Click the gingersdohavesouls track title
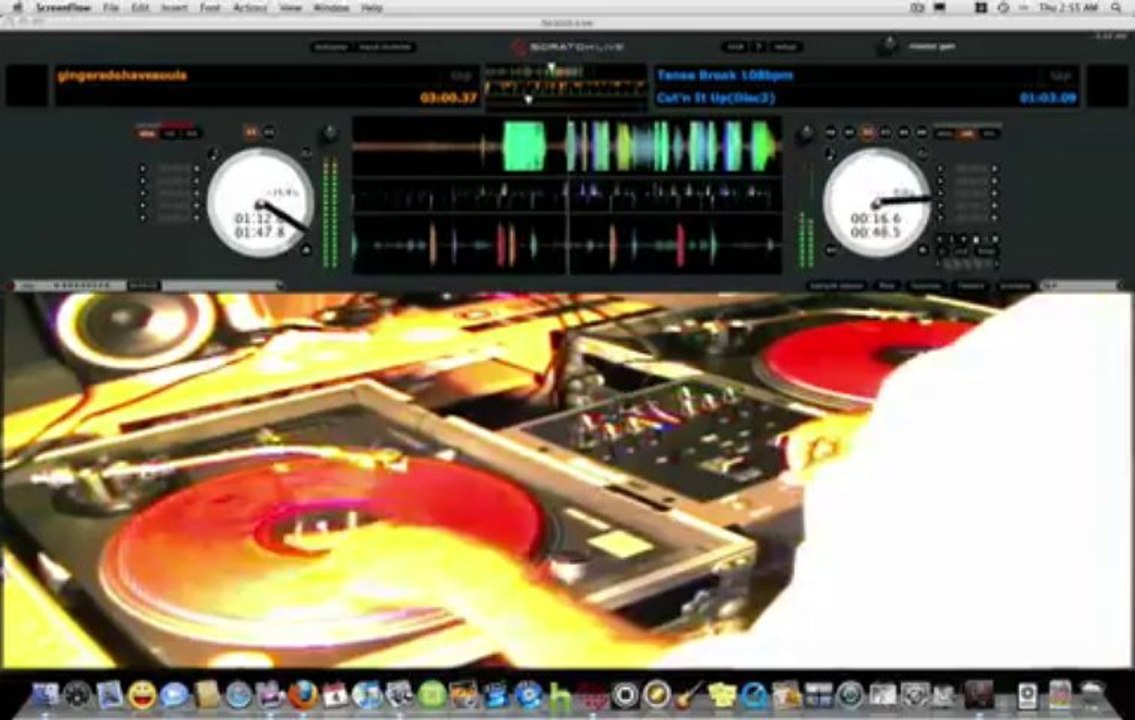Viewport: 1135px width, 720px height. click(122, 75)
